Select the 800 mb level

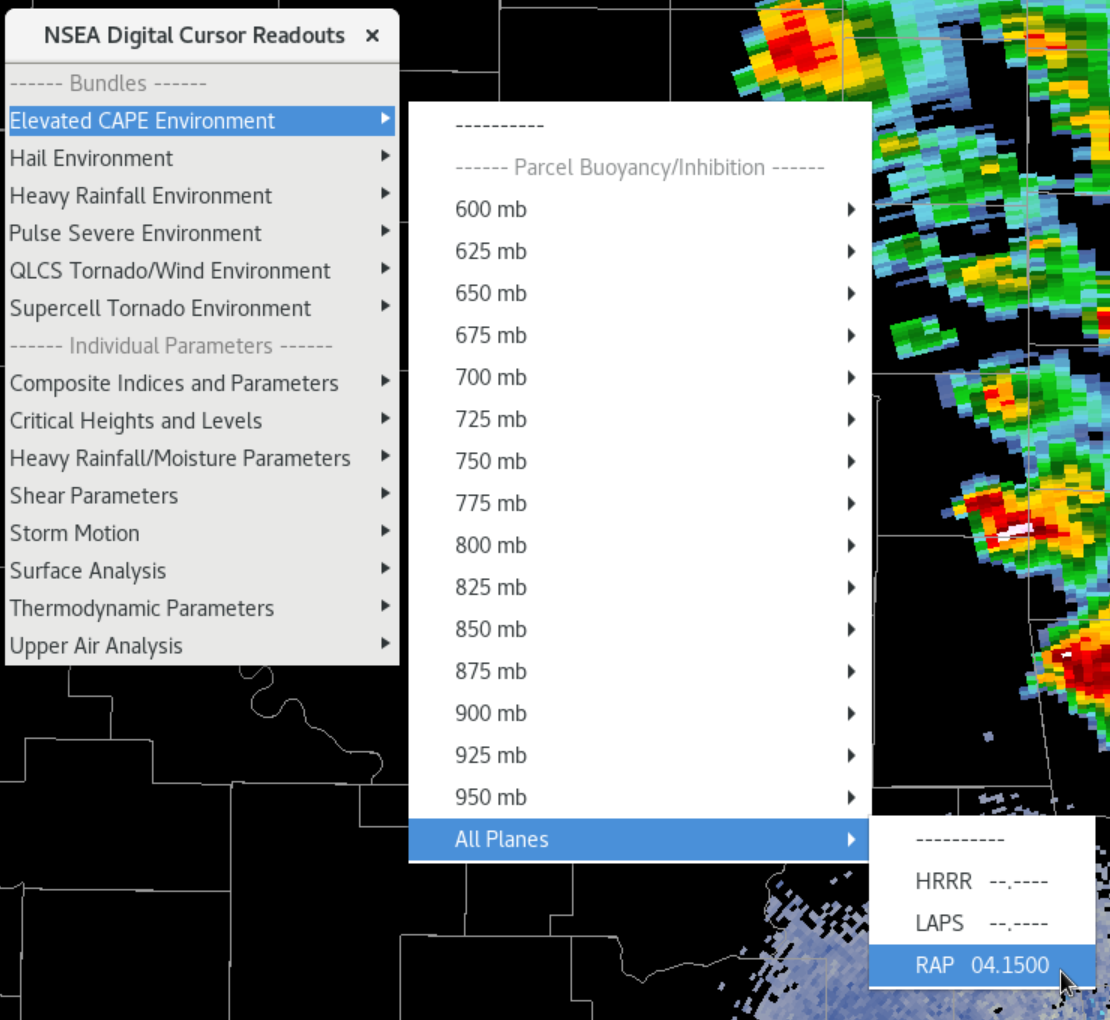(639, 545)
